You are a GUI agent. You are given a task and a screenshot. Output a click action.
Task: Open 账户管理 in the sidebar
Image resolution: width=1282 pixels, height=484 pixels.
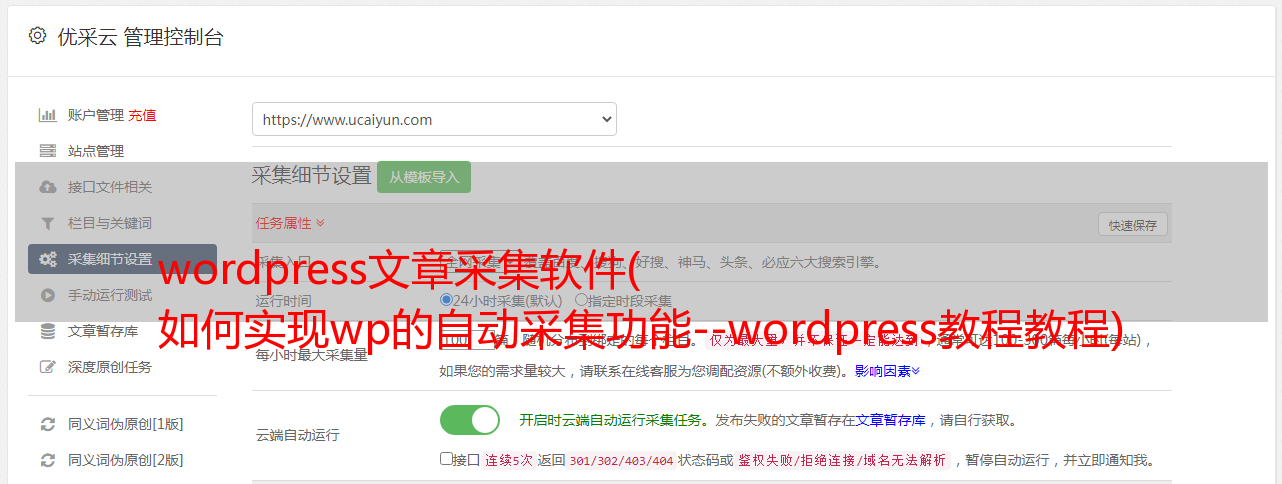96,115
